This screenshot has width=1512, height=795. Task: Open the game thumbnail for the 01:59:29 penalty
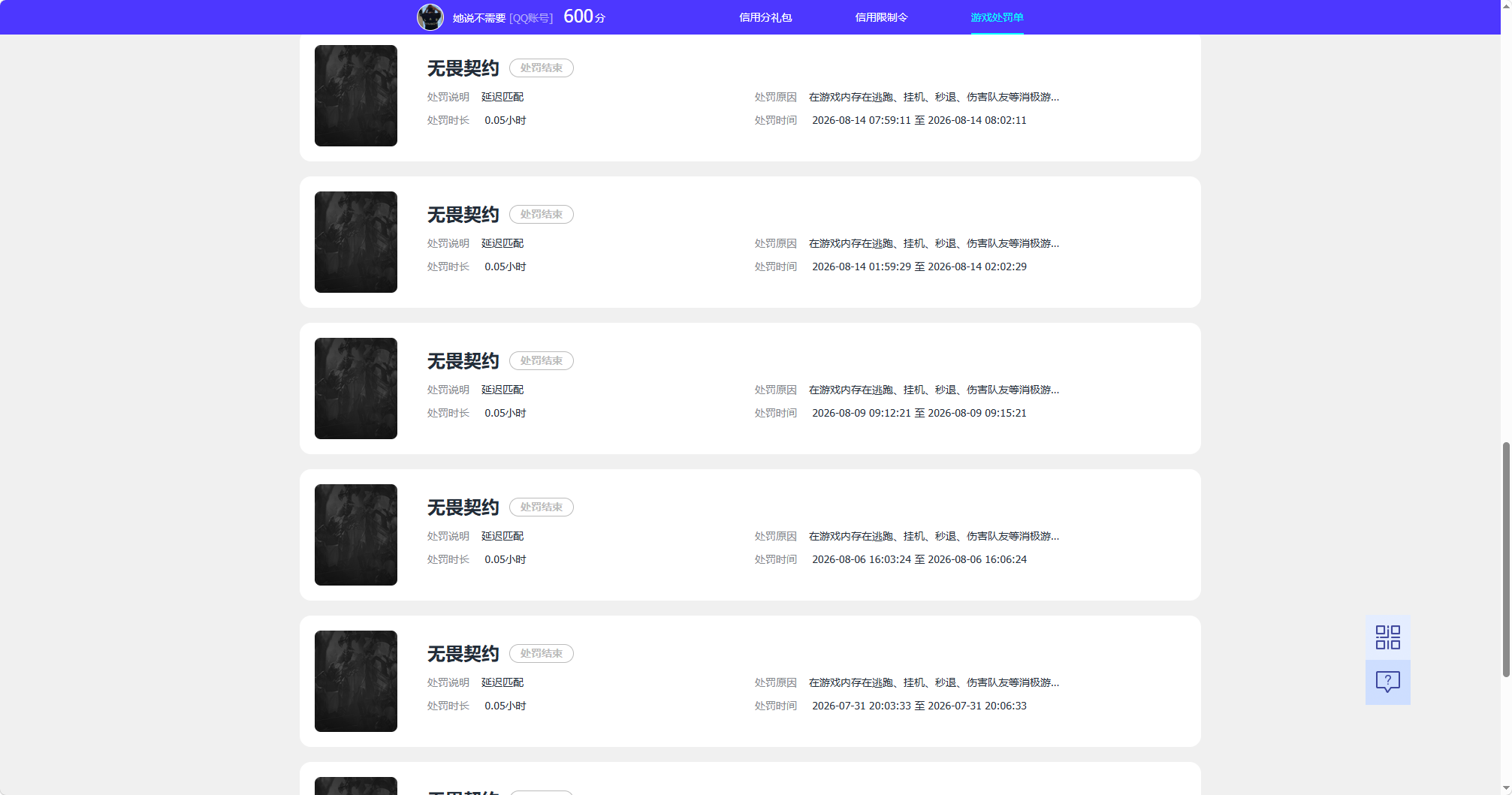pyautogui.click(x=356, y=242)
